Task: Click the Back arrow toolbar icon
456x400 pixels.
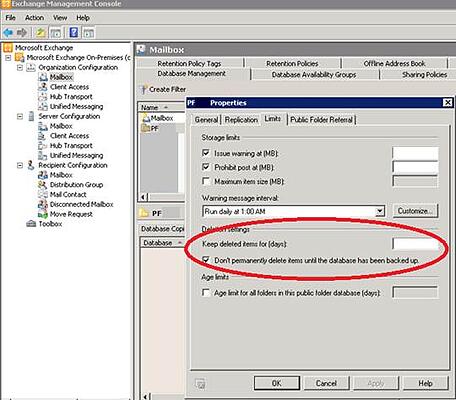Action: [8, 32]
